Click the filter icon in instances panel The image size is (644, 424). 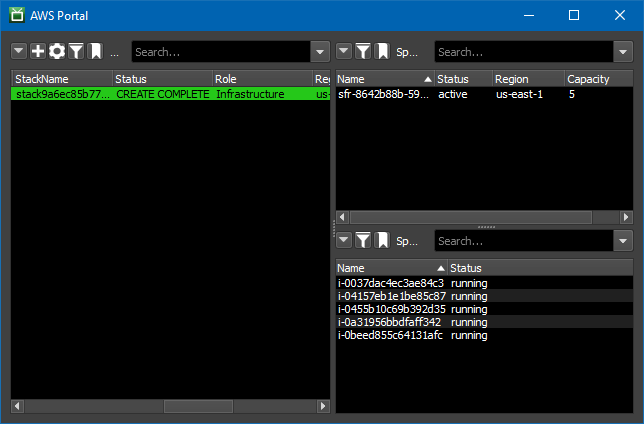(x=363, y=240)
